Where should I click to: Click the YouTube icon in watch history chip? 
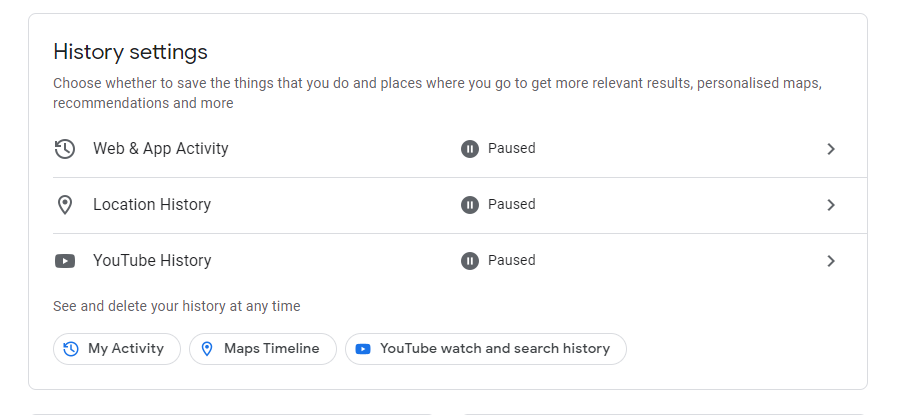363,349
